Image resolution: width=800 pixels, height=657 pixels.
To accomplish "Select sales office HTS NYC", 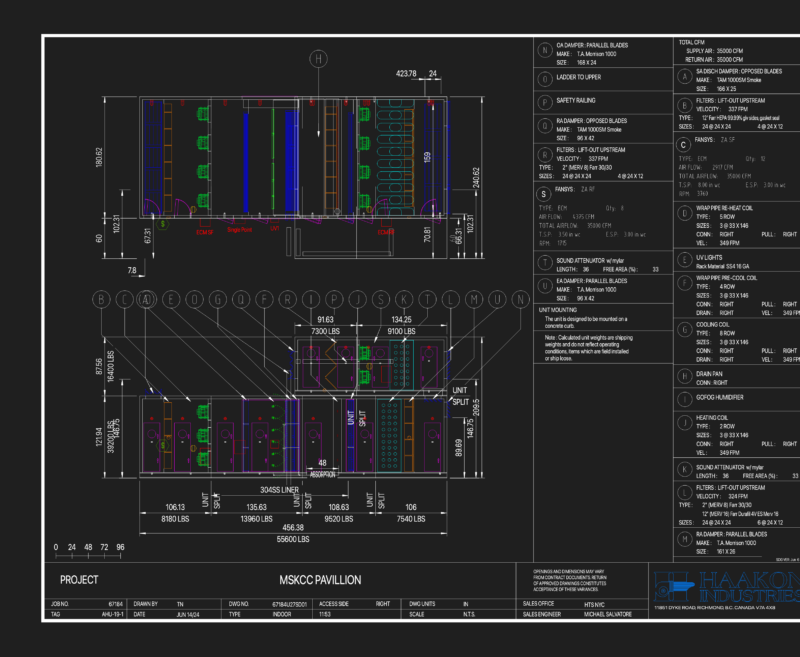I will pos(594,604).
